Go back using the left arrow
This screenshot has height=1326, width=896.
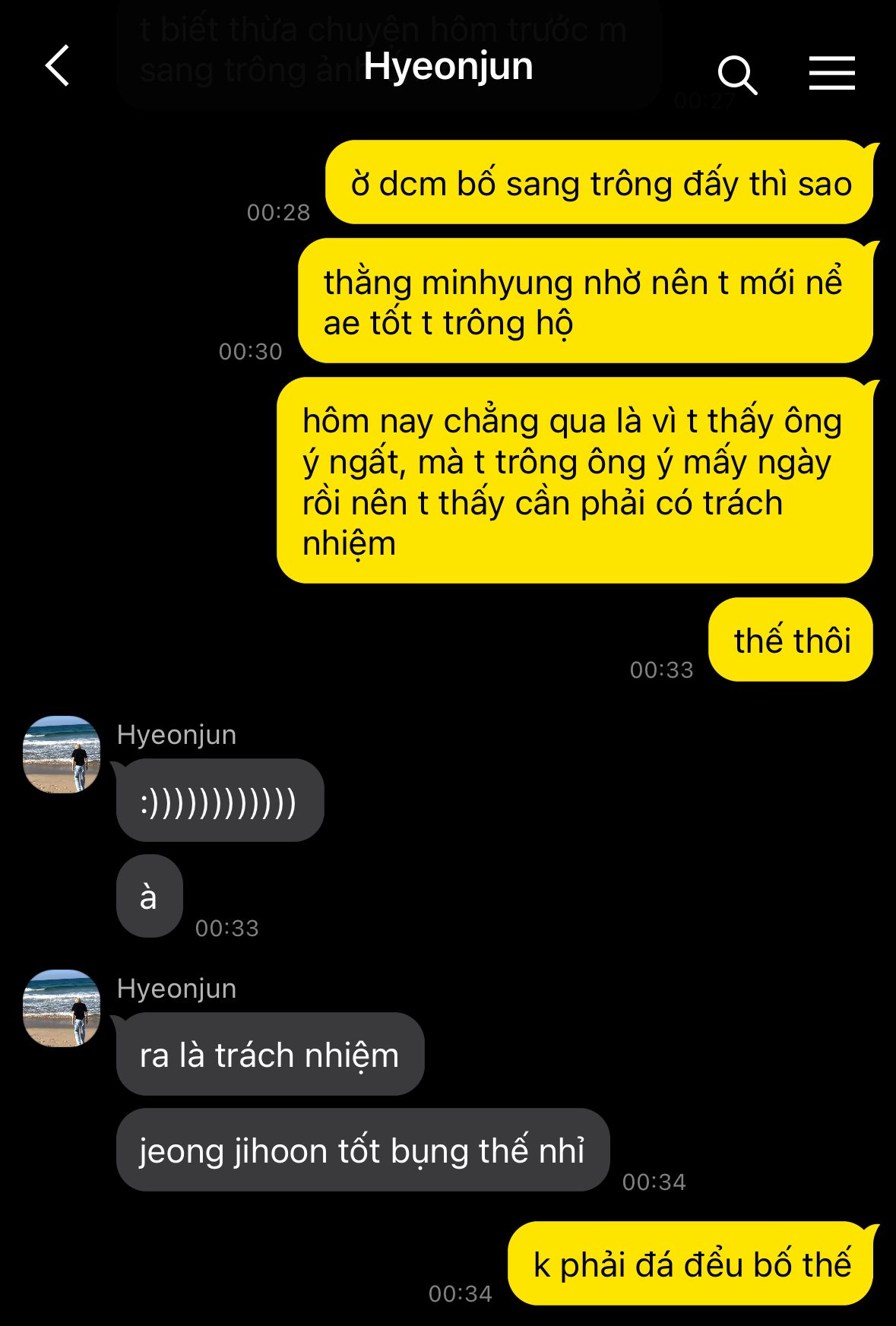[x=58, y=65]
